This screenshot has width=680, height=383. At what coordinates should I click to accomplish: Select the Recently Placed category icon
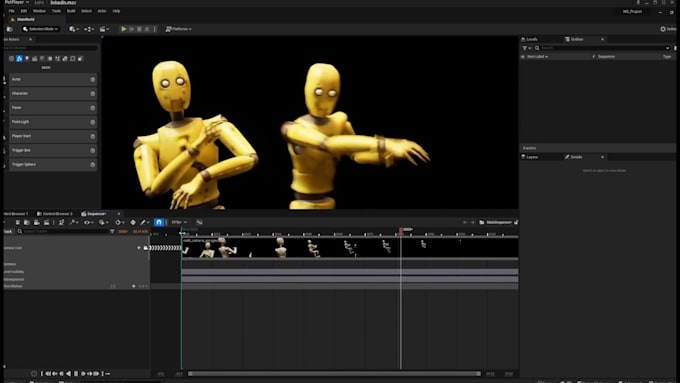(12, 59)
